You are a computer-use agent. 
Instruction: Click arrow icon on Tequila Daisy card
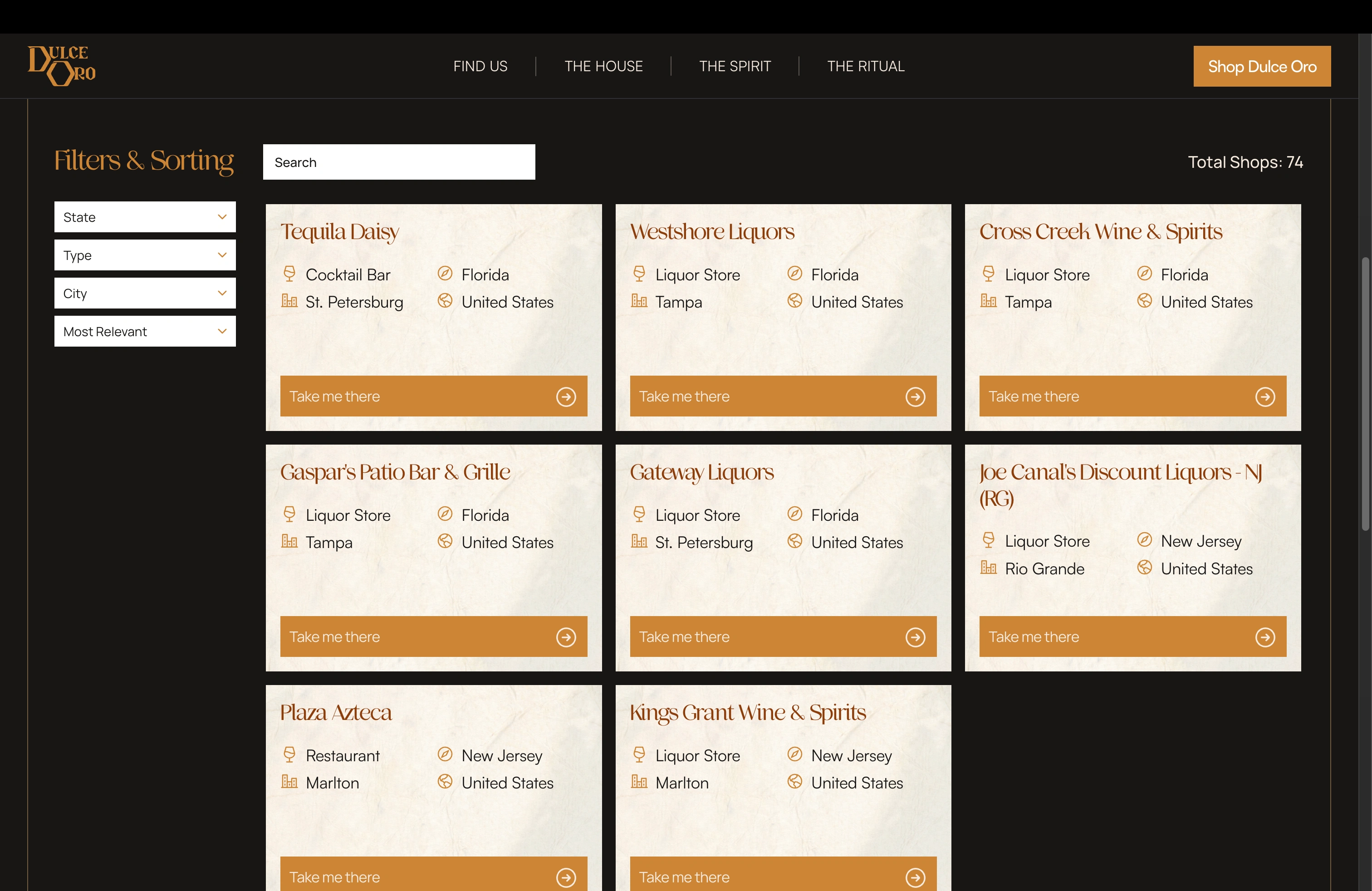(x=565, y=397)
